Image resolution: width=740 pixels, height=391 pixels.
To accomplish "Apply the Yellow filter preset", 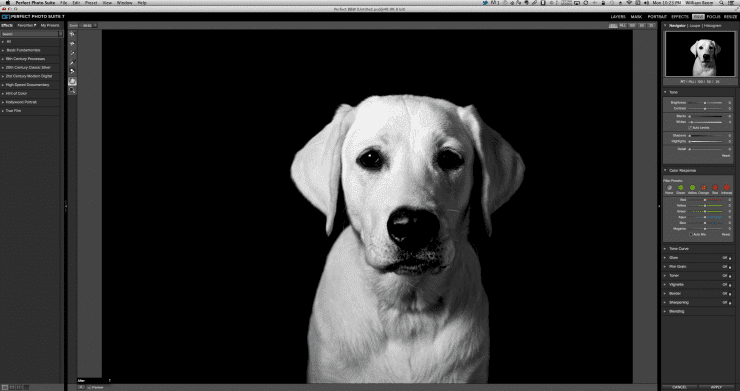I will tap(692, 189).
